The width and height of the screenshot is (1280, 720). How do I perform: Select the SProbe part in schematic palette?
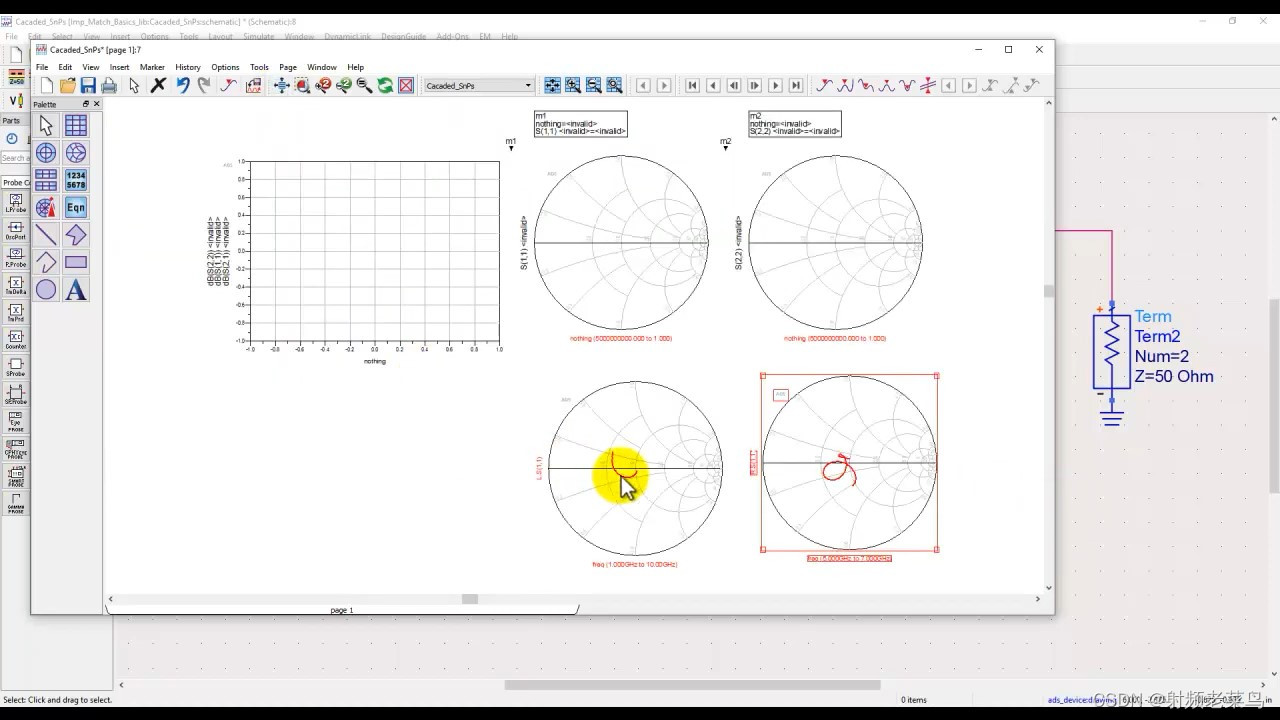(15, 367)
